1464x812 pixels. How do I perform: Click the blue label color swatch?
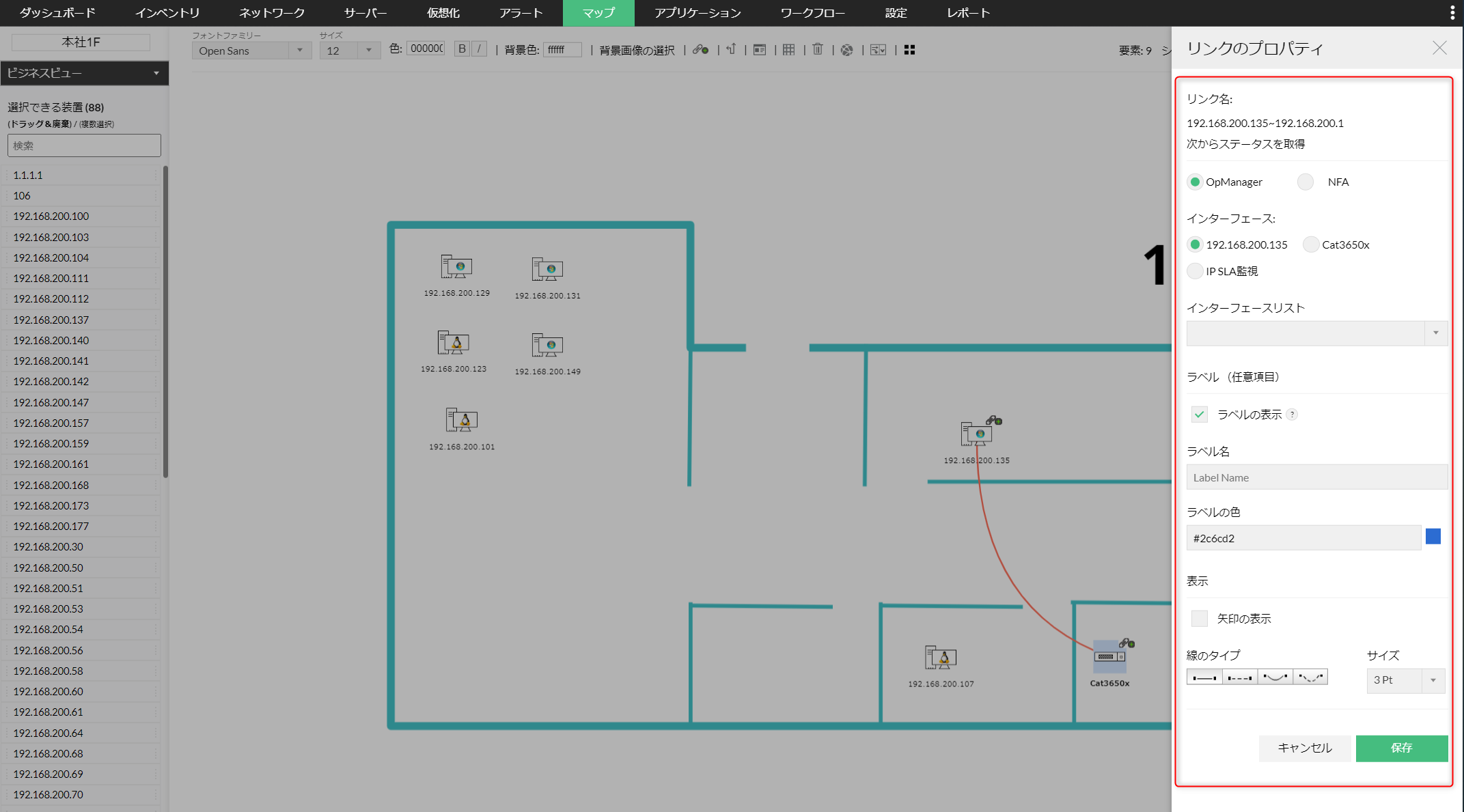click(x=1433, y=537)
